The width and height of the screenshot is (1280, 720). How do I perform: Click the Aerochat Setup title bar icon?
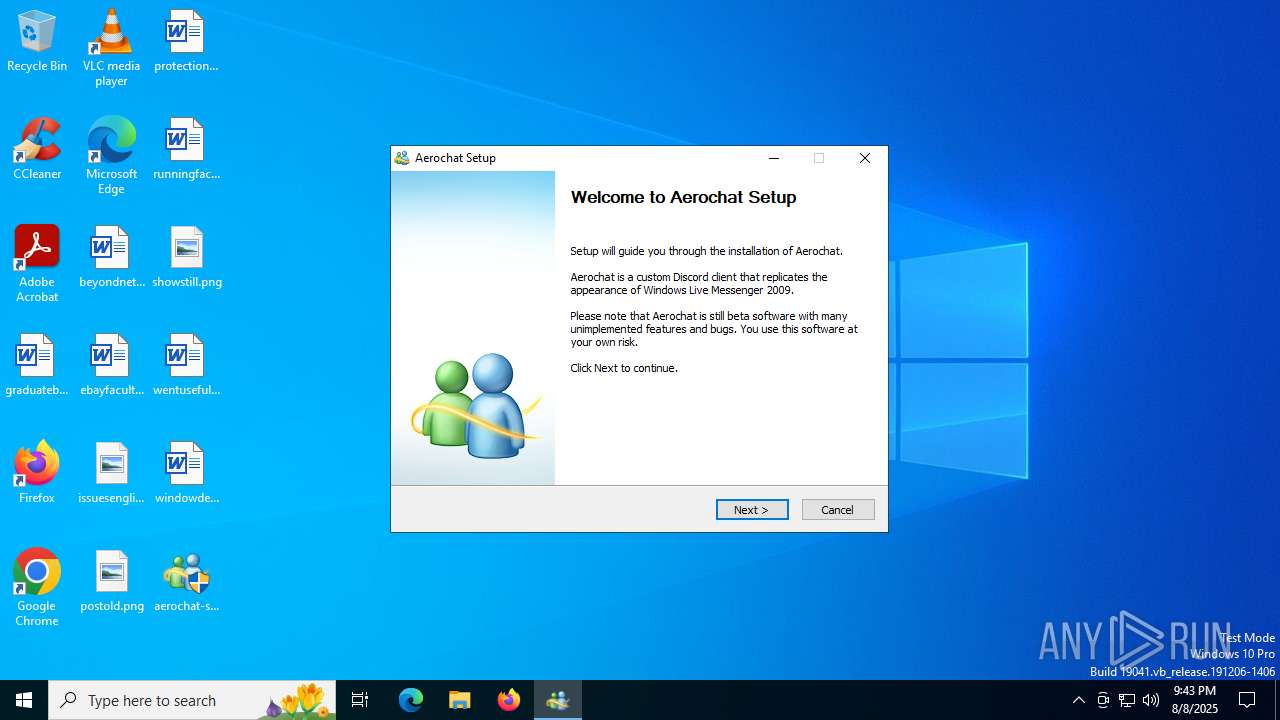(x=402, y=158)
